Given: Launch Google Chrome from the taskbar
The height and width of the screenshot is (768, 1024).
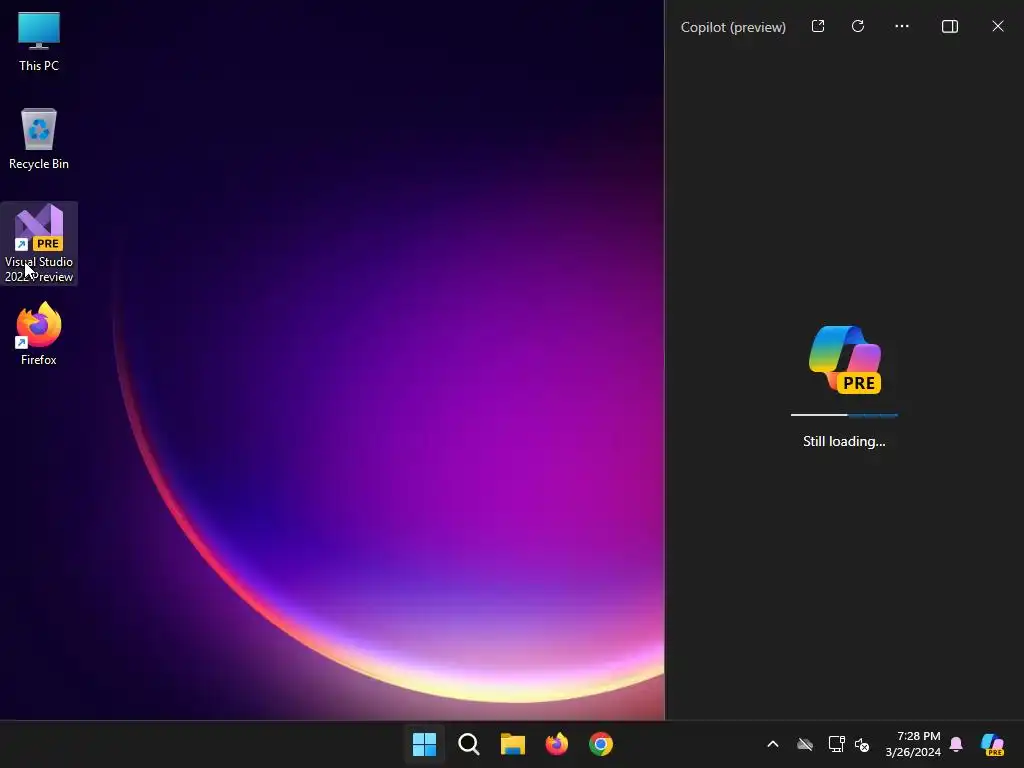Looking at the screenshot, I should coord(601,744).
